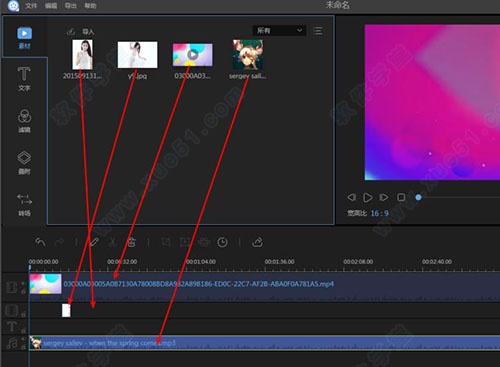
Task: Open the 滤镜 filters tab
Action: (24, 121)
